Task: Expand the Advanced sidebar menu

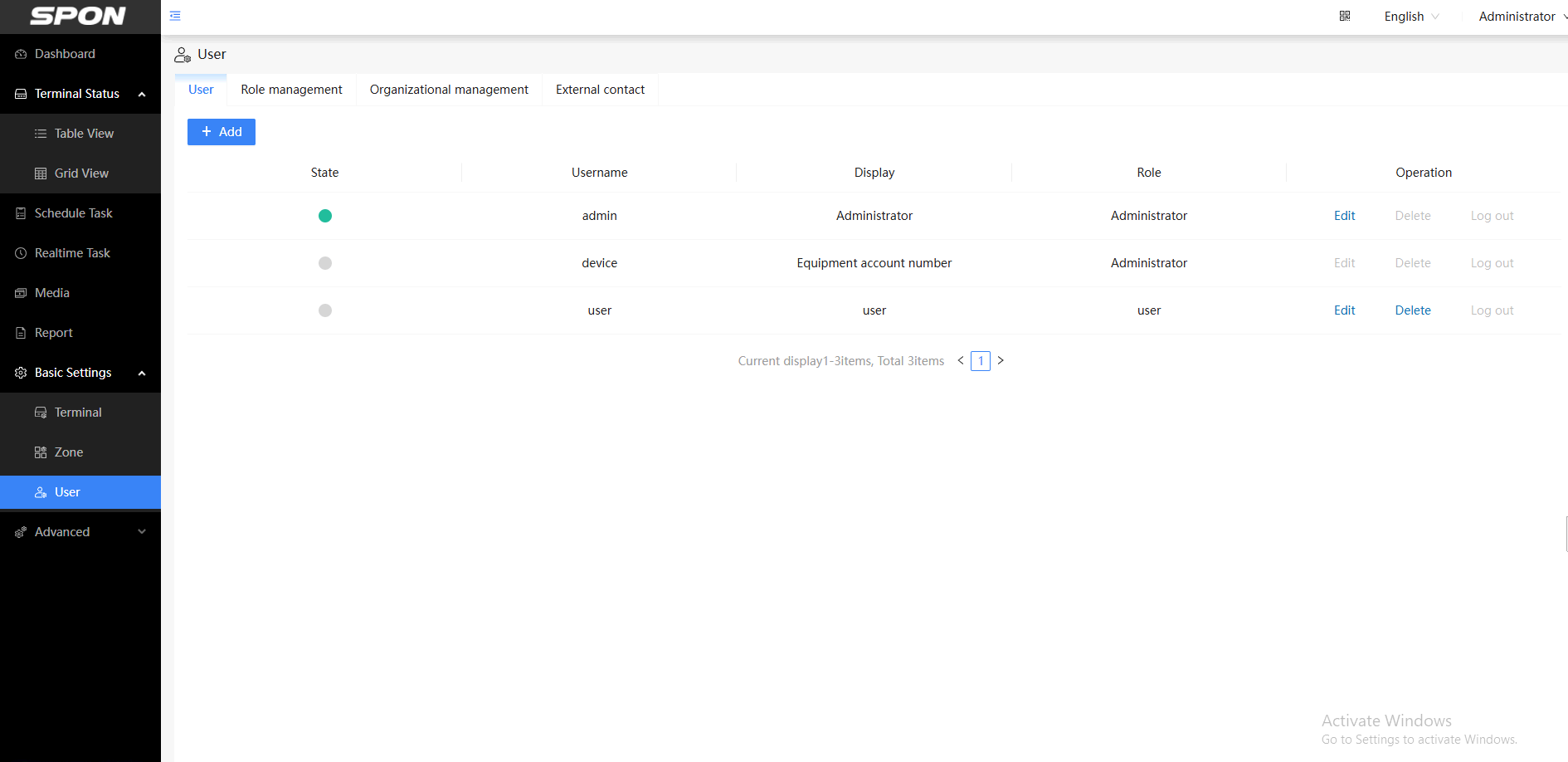Action: pos(80,532)
